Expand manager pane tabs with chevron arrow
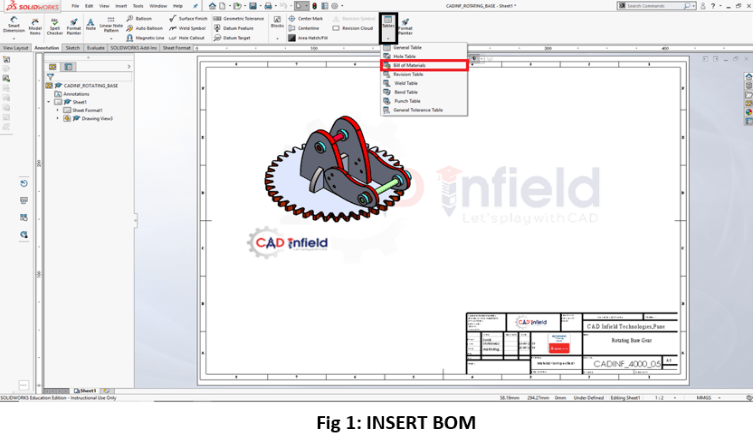The height and width of the screenshot is (447, 753). pos(129,66)
